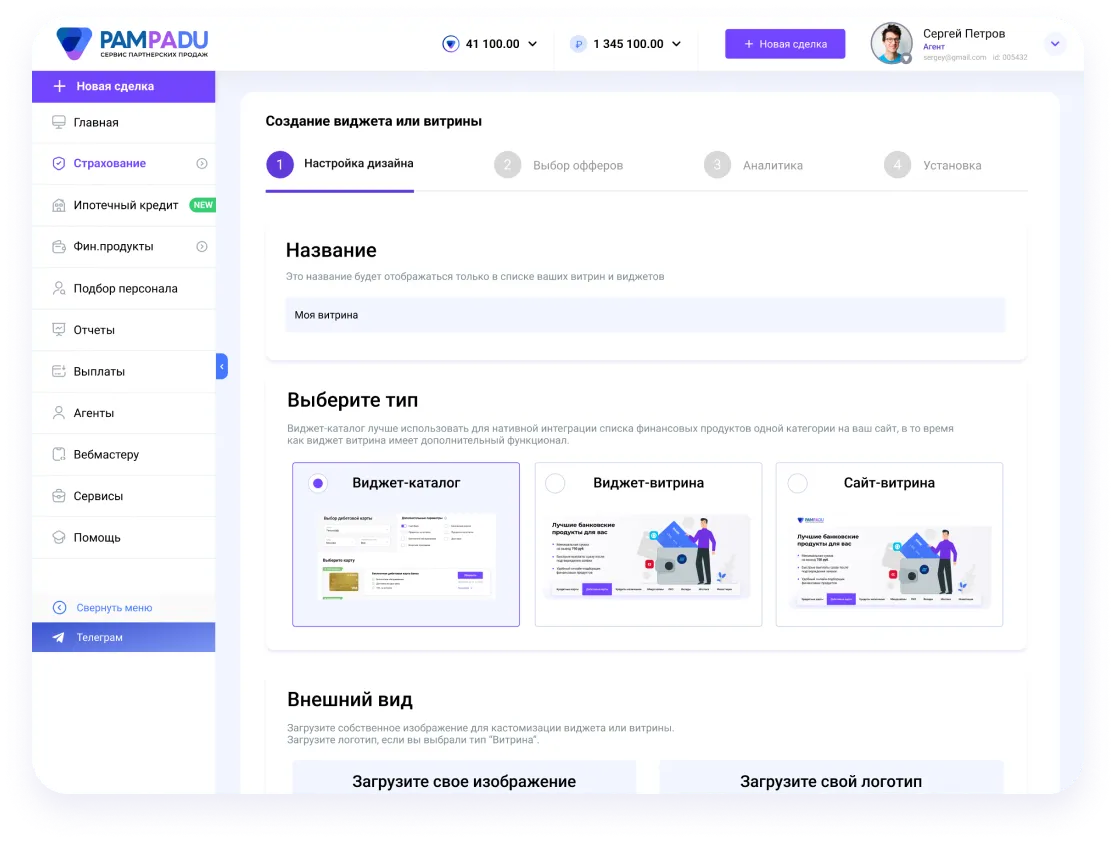
Task: Select the Виджет-каталог radio button
Action: [318, 483]
